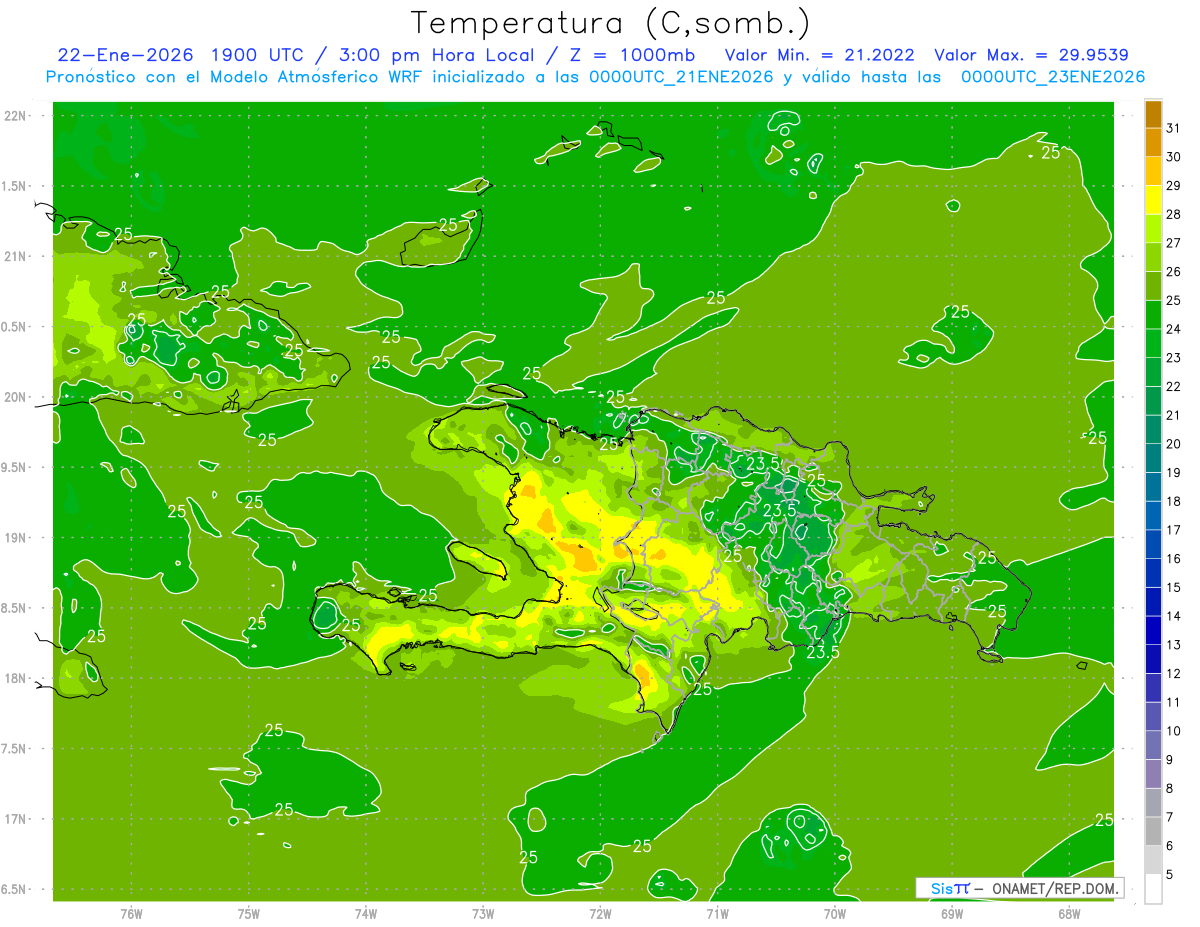Pick the olive green swatch between 25 and 26
The height and width of the screenshot is (927, 1200).
pyautogui.click(x=1153, y=286)
